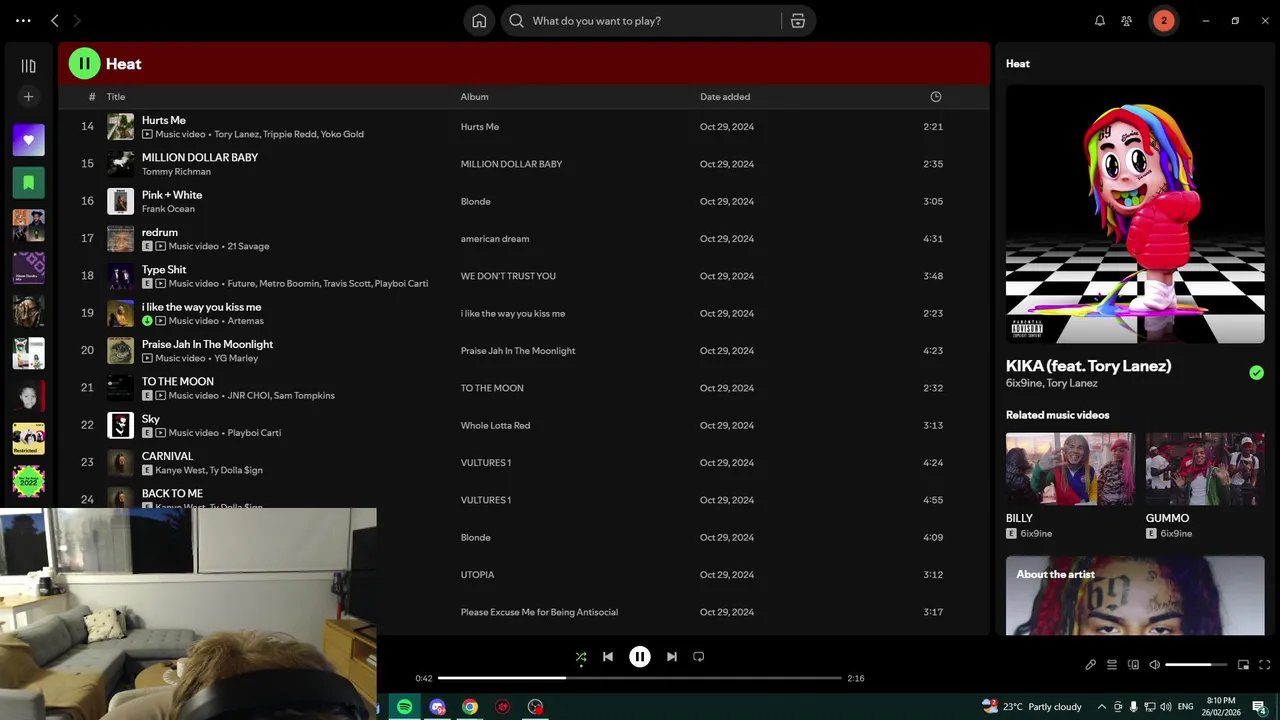Viewport: 1280px width, 720px height.
Task: Sort tracks by Title column
Action: coord(116,97)
